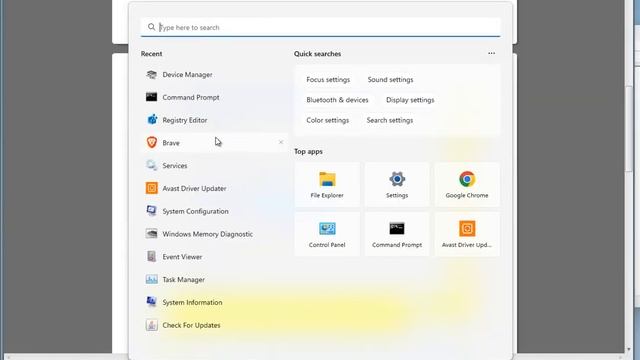Click the Check For Updates icon
This screenshot has height=360, width=640.
coord(151,325)
